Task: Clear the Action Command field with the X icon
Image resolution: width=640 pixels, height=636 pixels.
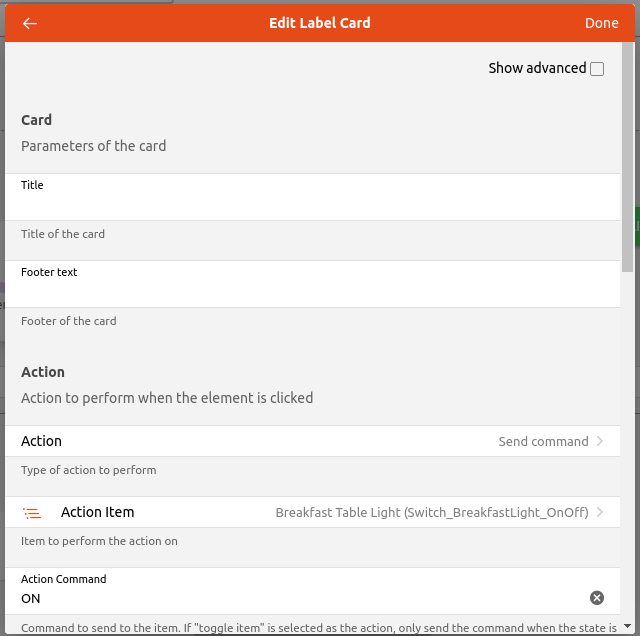Action: (597, 598)
